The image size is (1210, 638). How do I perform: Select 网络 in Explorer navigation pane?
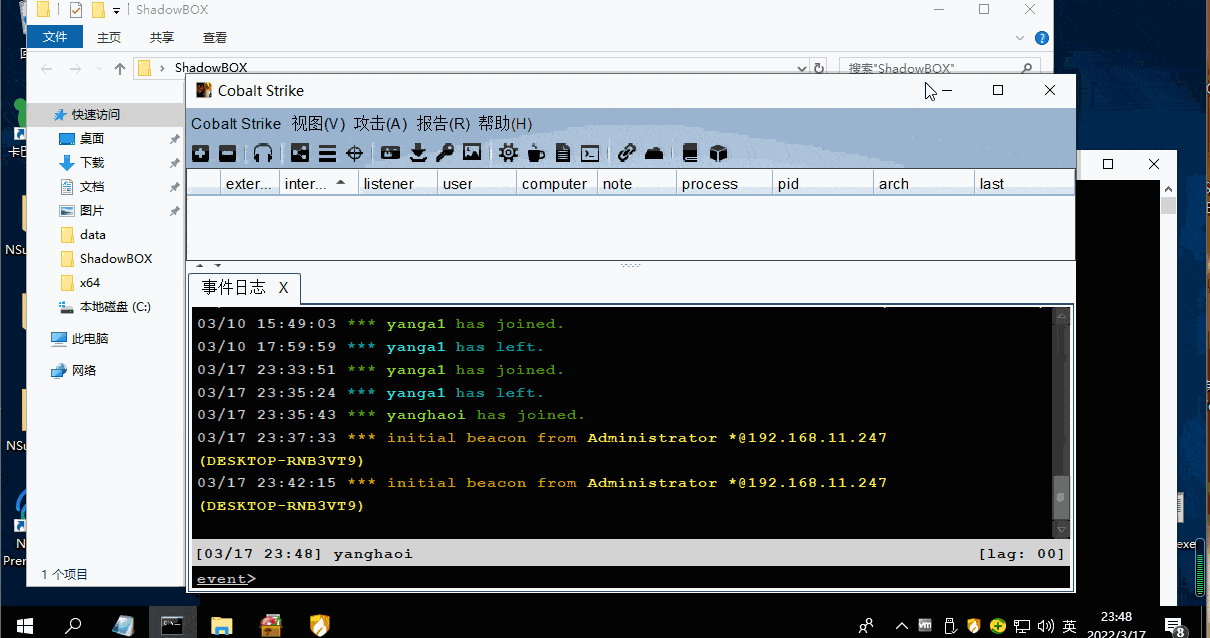coord(85,371)
